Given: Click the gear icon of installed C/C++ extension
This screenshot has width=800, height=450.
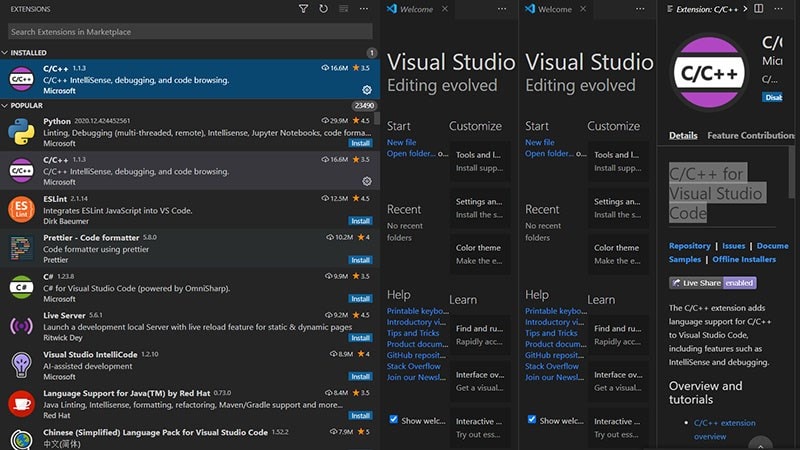Looking at the screenshot, I should [x=367, y=90].
